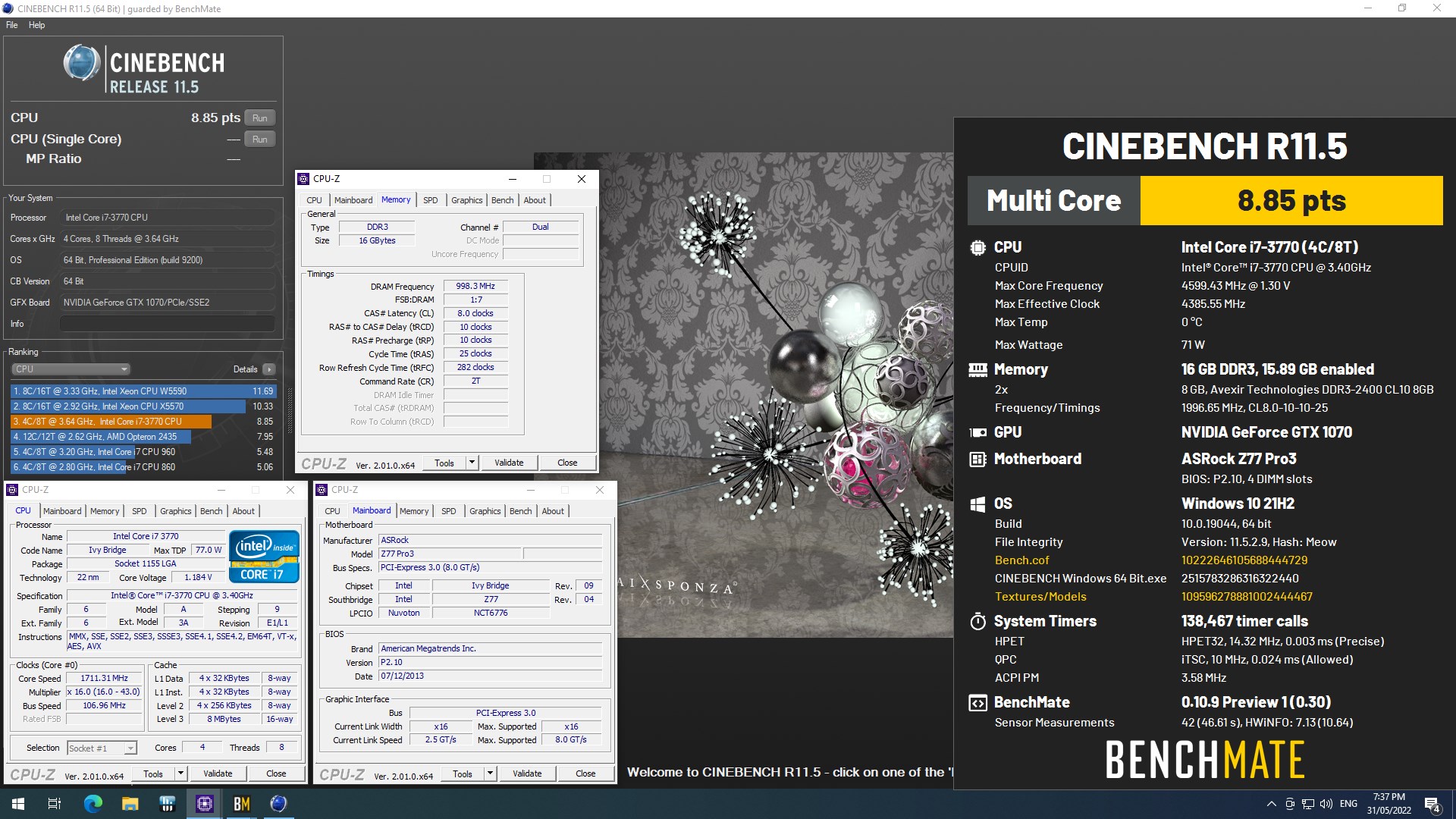Viewport: 1456px width, 819px height.
Task: Click Close button in Memory CPU-Z window
Action: click(567, 463)
